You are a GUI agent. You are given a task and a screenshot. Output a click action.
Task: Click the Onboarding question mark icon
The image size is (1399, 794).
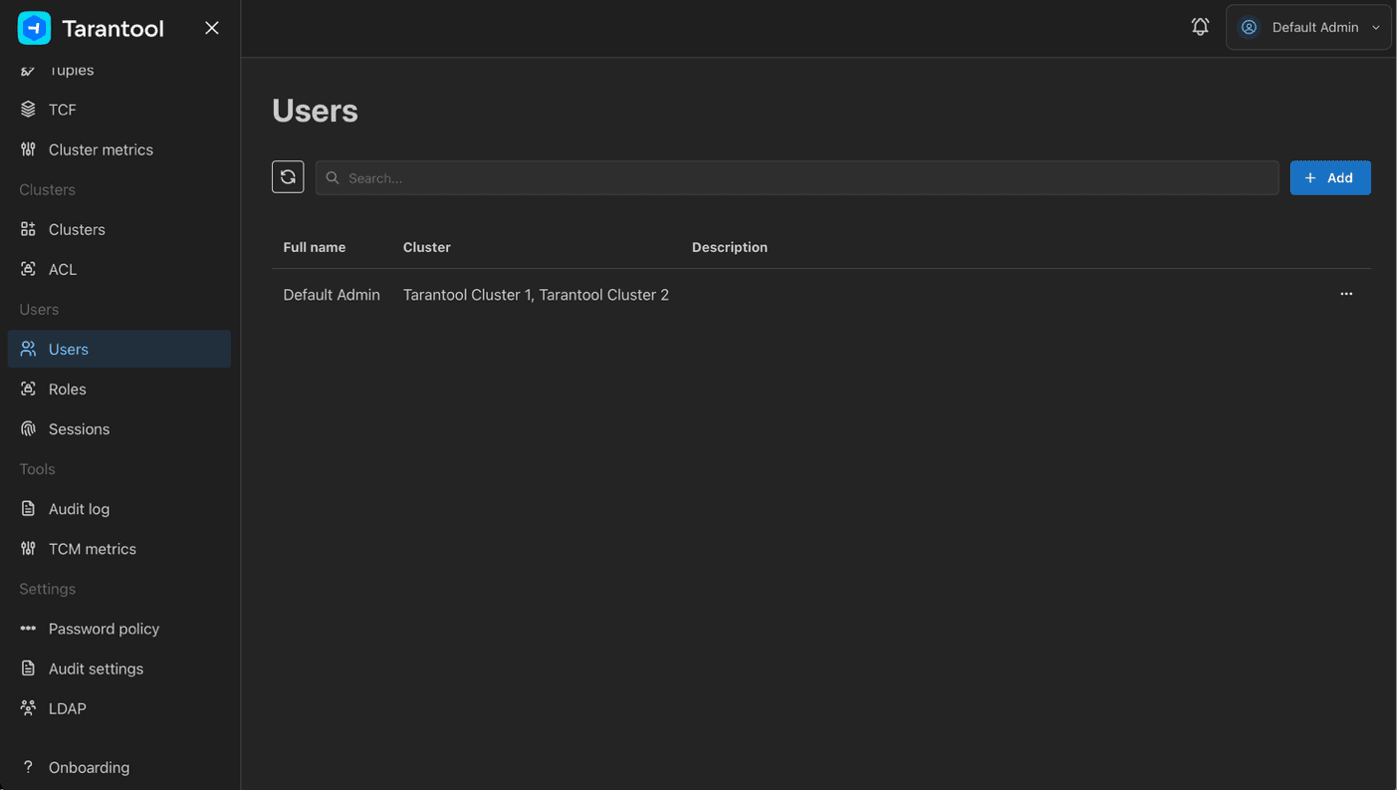point(28,767)
